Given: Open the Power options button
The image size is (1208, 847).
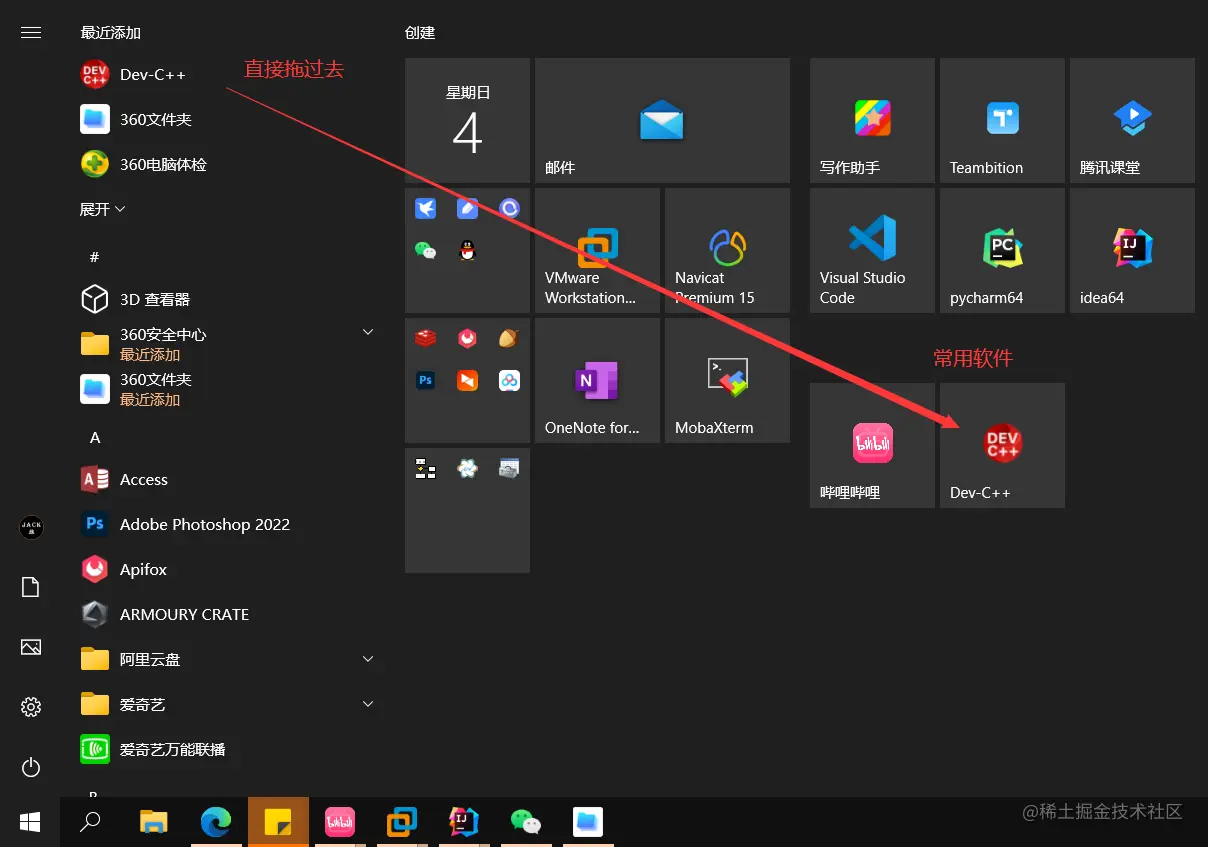Looking at the screenshot, I should point(31,767).
